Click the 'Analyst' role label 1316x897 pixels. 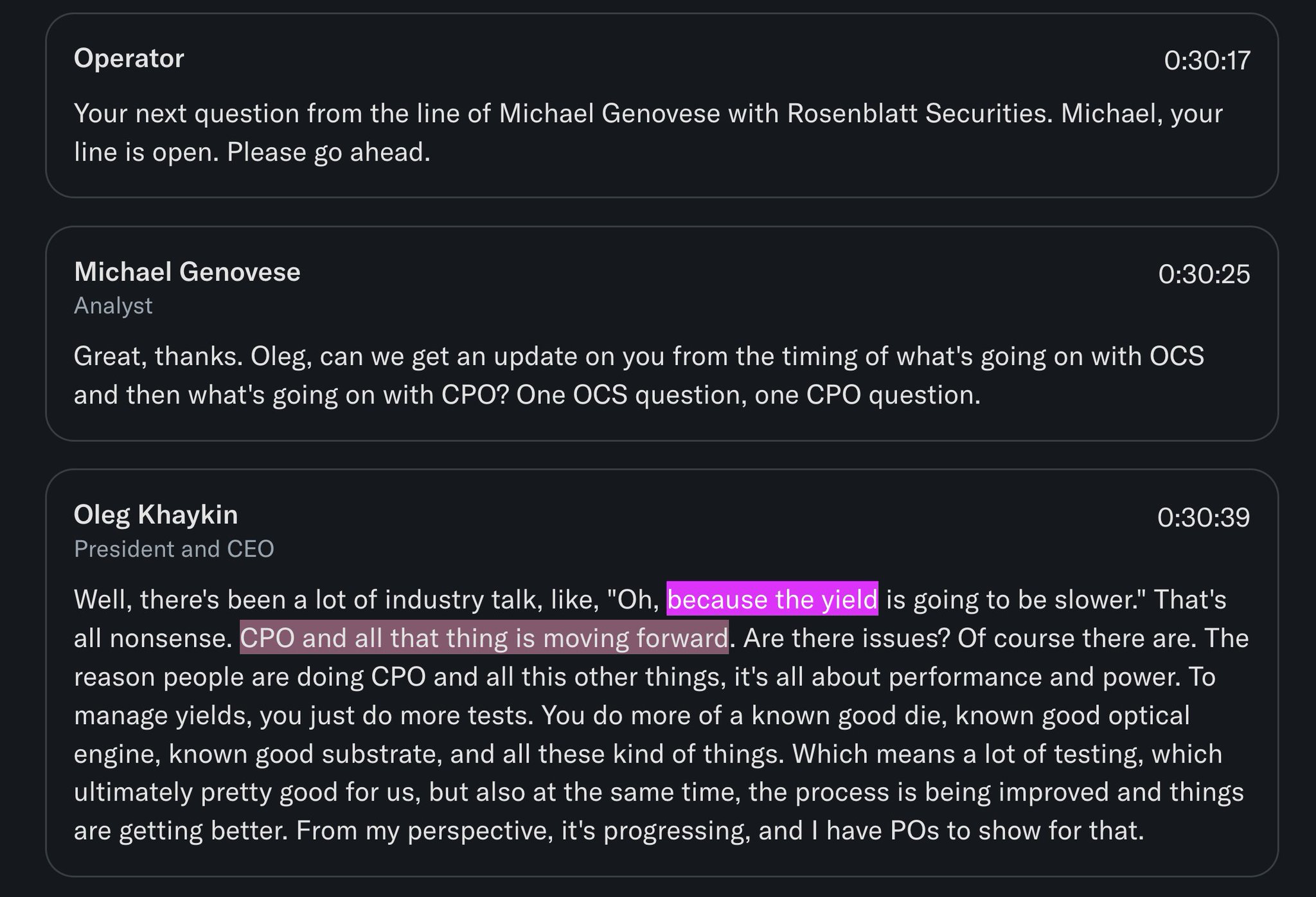113,306
